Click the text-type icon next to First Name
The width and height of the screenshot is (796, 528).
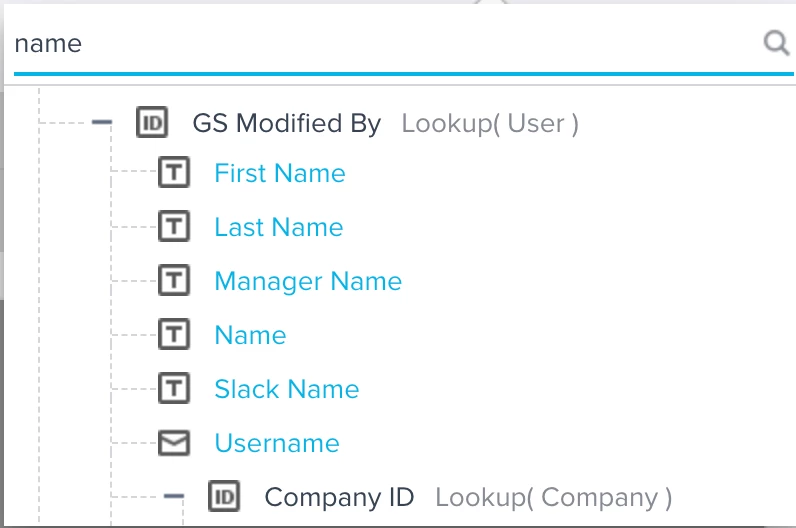pyautogui.click(x=174, y=172)
